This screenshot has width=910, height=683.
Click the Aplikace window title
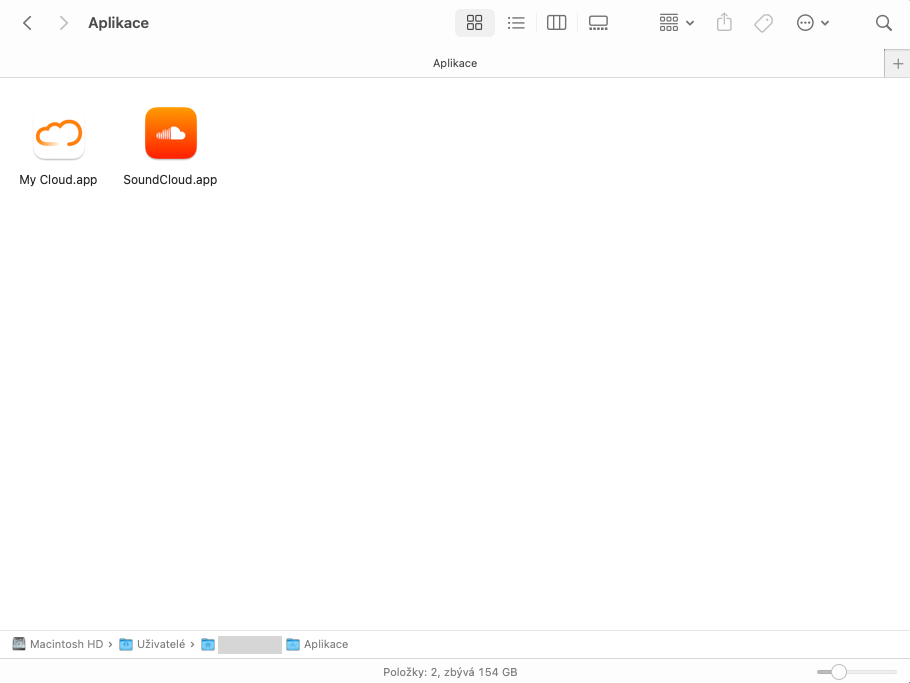click(x=118, y=23)
